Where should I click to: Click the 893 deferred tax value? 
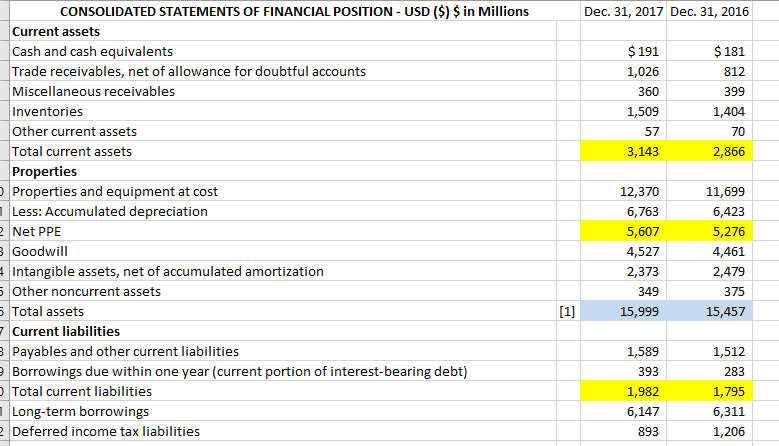(x=648, y=431)
